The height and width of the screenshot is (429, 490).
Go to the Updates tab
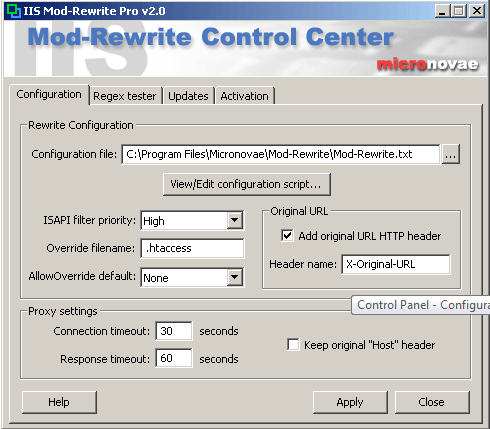(188, 96)
